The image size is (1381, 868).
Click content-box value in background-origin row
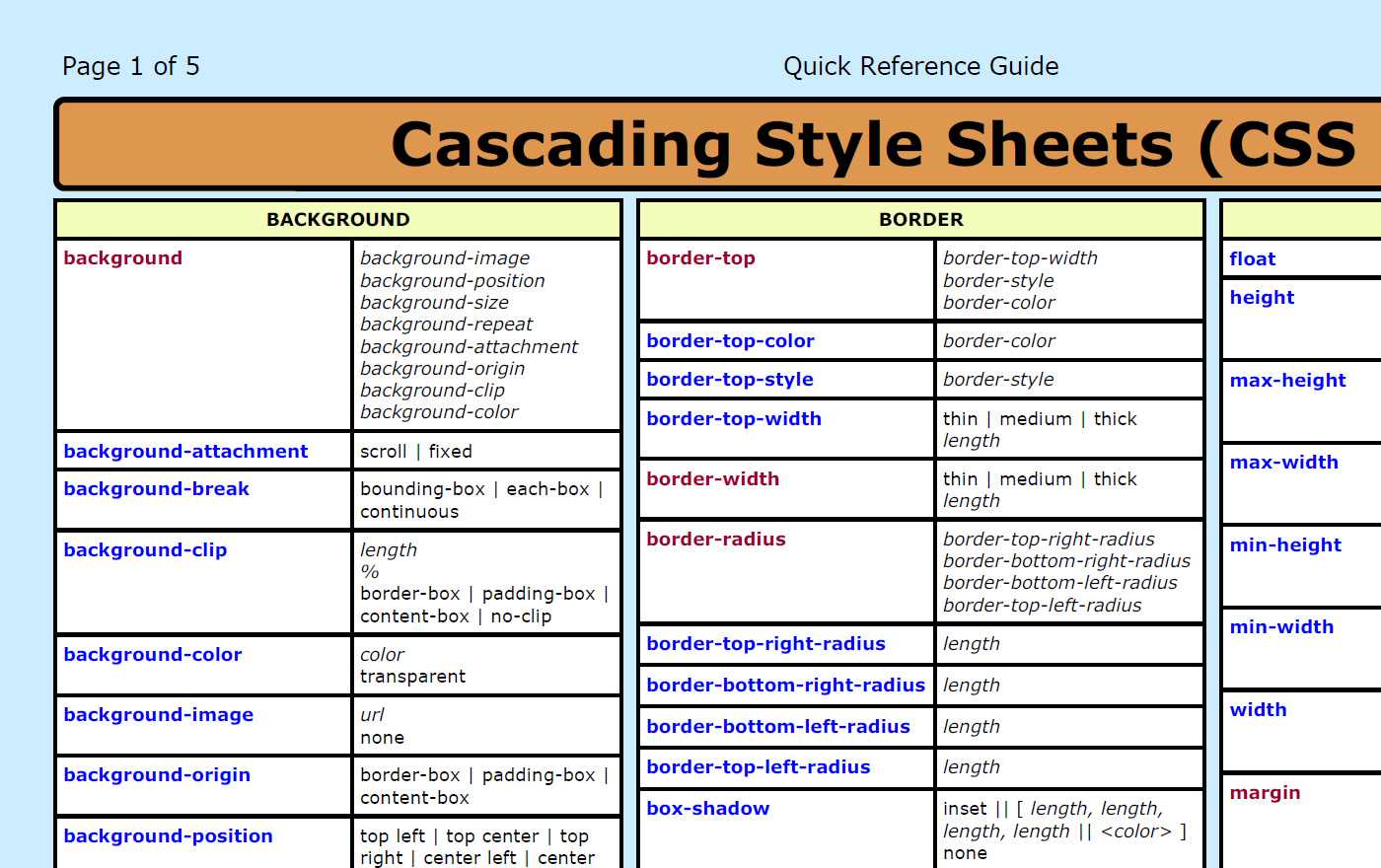(414, 798)
